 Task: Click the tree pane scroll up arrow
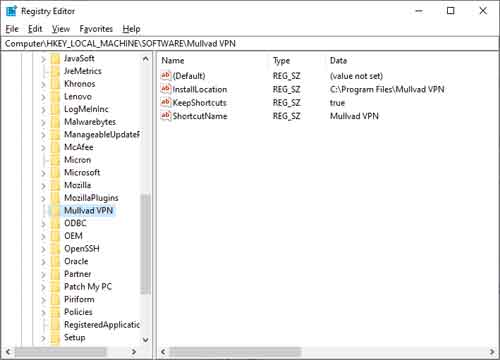[x=146, y=59]
